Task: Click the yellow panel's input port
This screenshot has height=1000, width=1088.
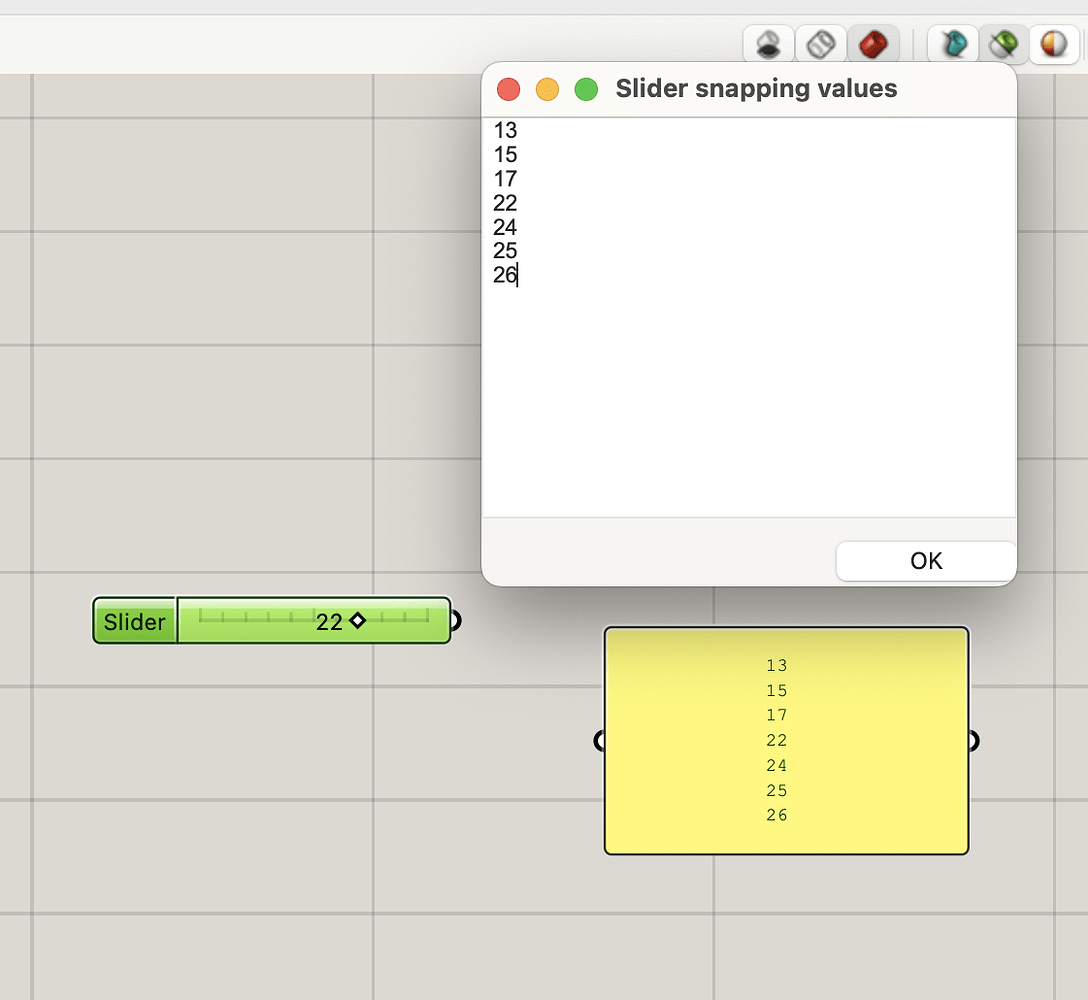Action: tap(601, 741)
